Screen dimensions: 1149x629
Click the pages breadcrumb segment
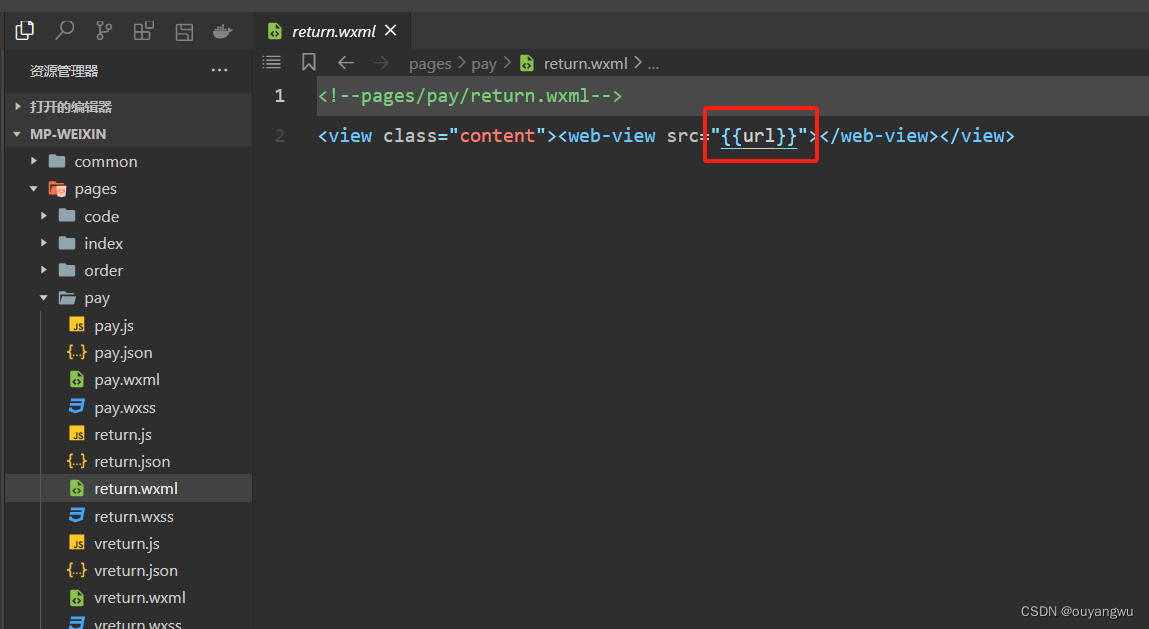[x=430, y=64]
